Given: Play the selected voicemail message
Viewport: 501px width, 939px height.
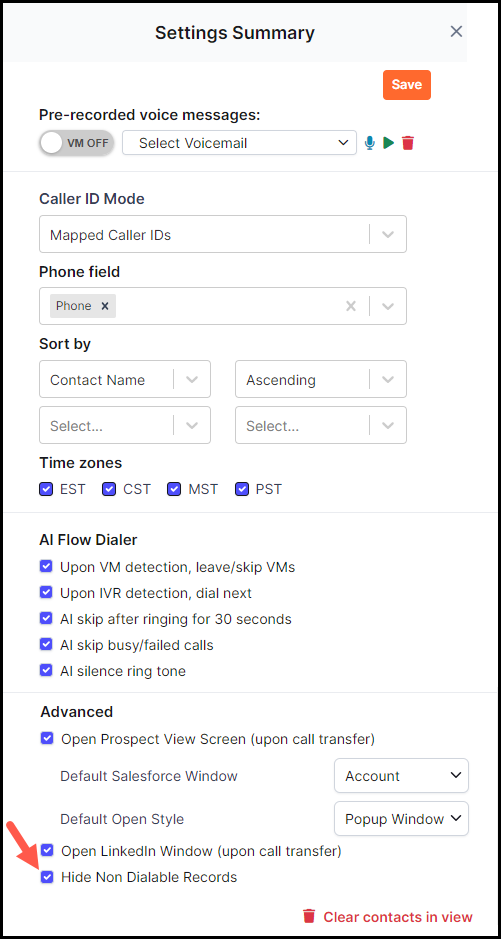Looking at the screenshot, I should (389, 143).
